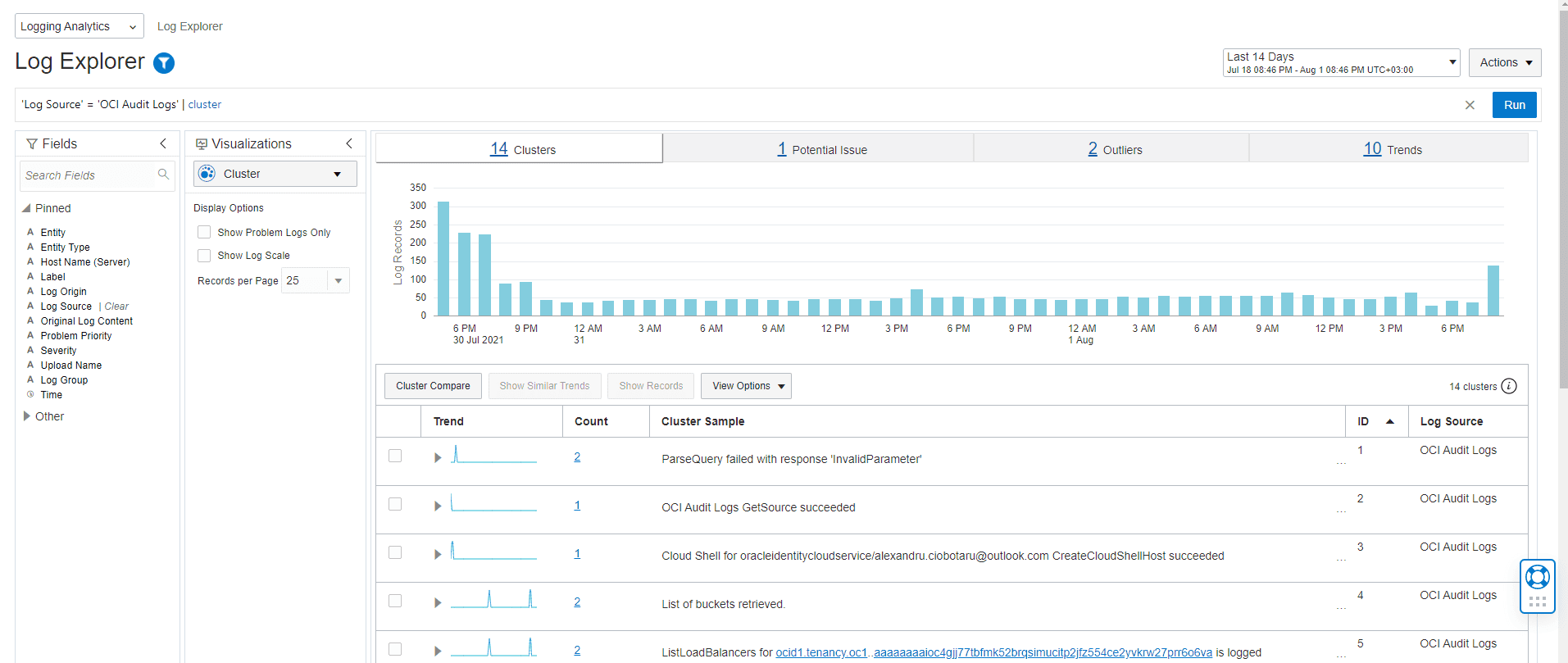The height and width of the screenshot is (663, 1568).
Task: Open the Last 14 Days time range dropdown
Action: click(1341, 62)
